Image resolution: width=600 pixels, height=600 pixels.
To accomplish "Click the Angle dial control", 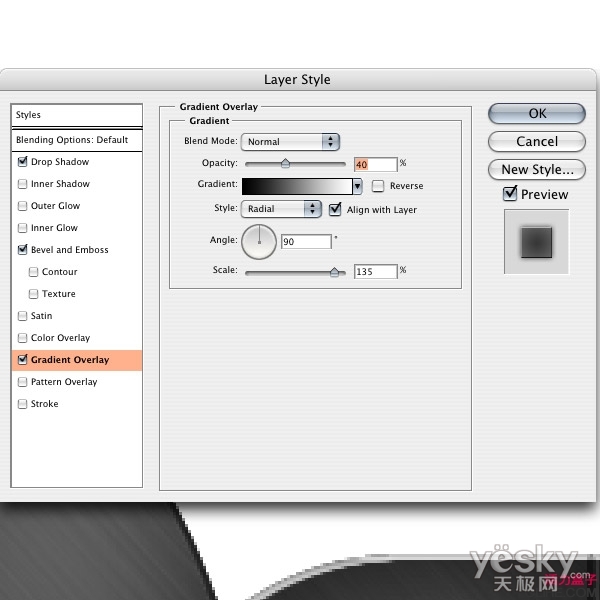I will 259,242.
